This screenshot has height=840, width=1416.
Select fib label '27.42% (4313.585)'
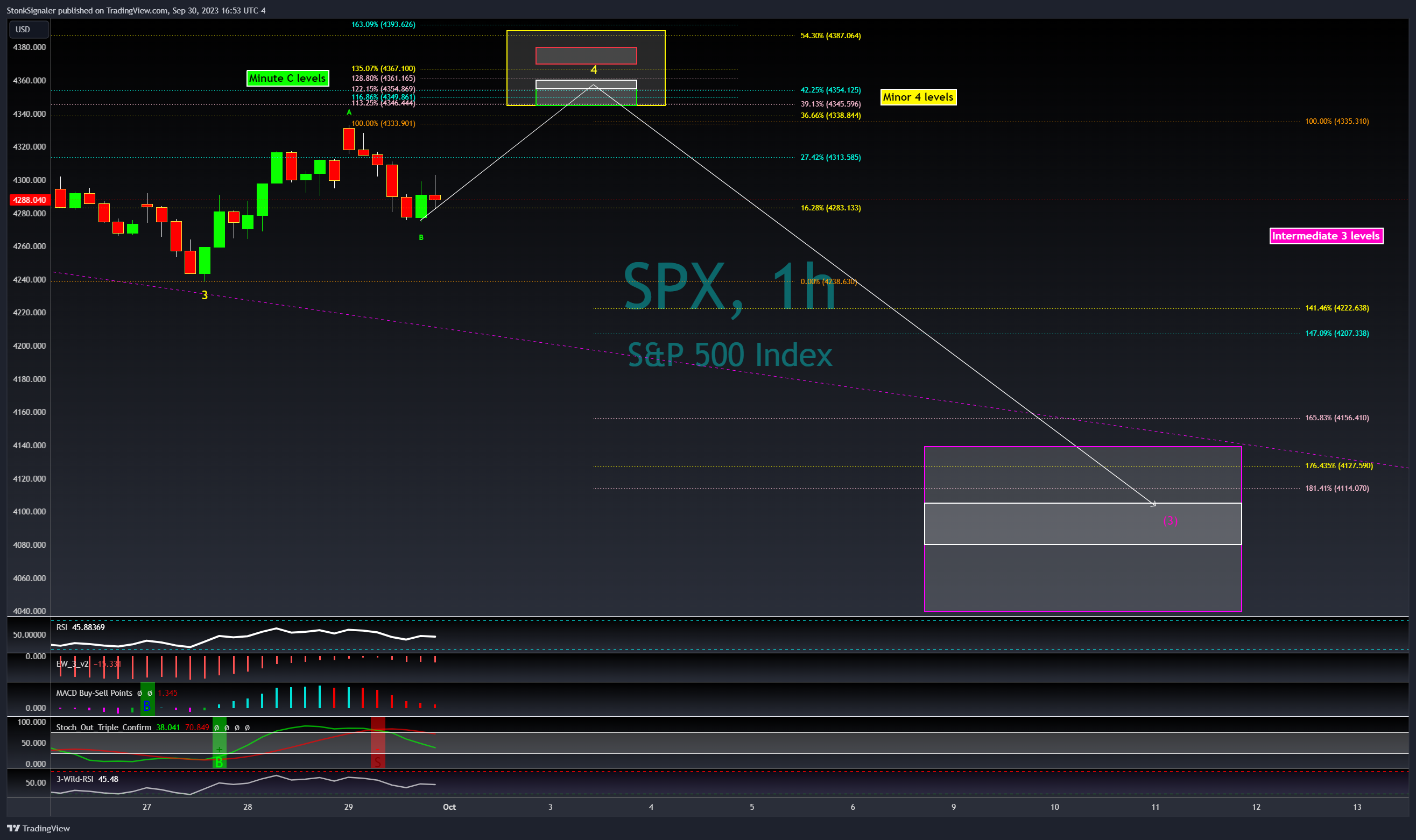pos(830,157)
